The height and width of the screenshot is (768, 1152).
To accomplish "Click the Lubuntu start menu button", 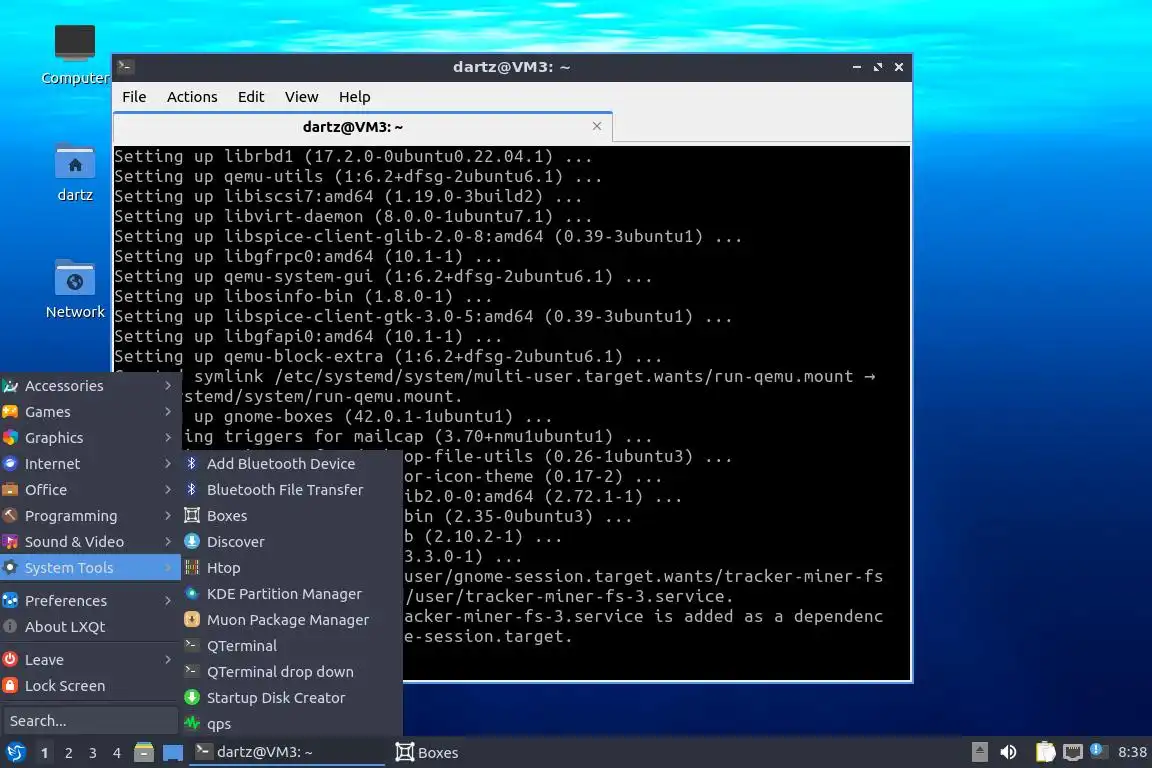I will pyautogui.click(x=15, y=752).
